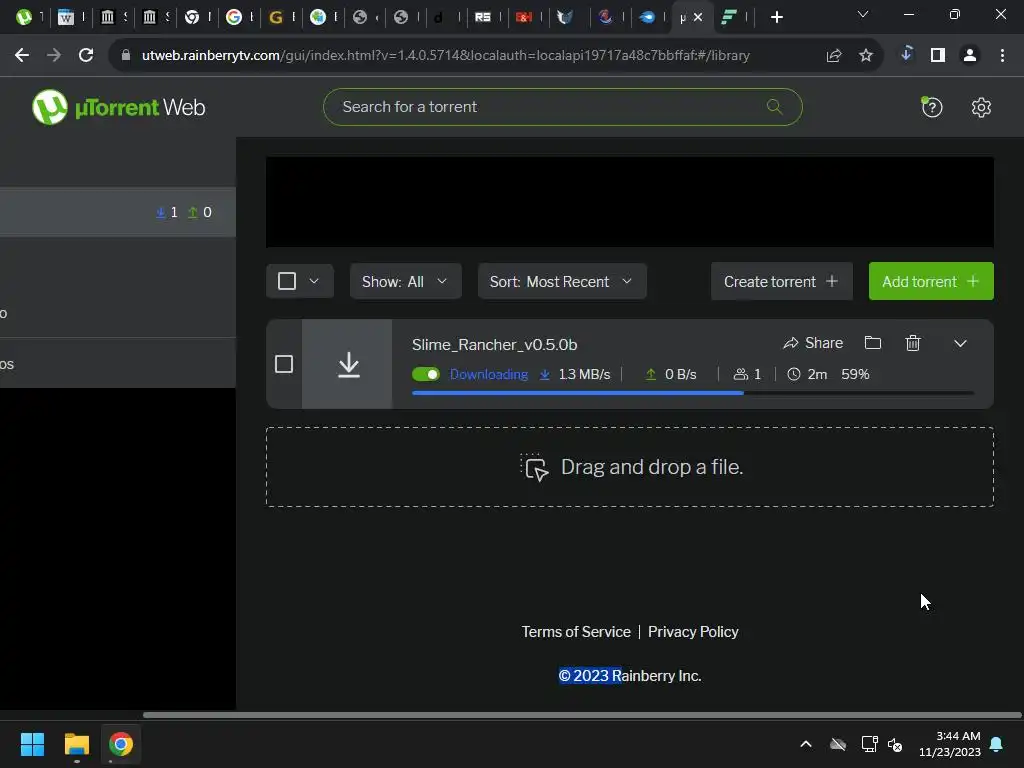Open the Windows Start menu
Image resolution: width=1024 pixels, height=768 pixels.
coord(32,744)
